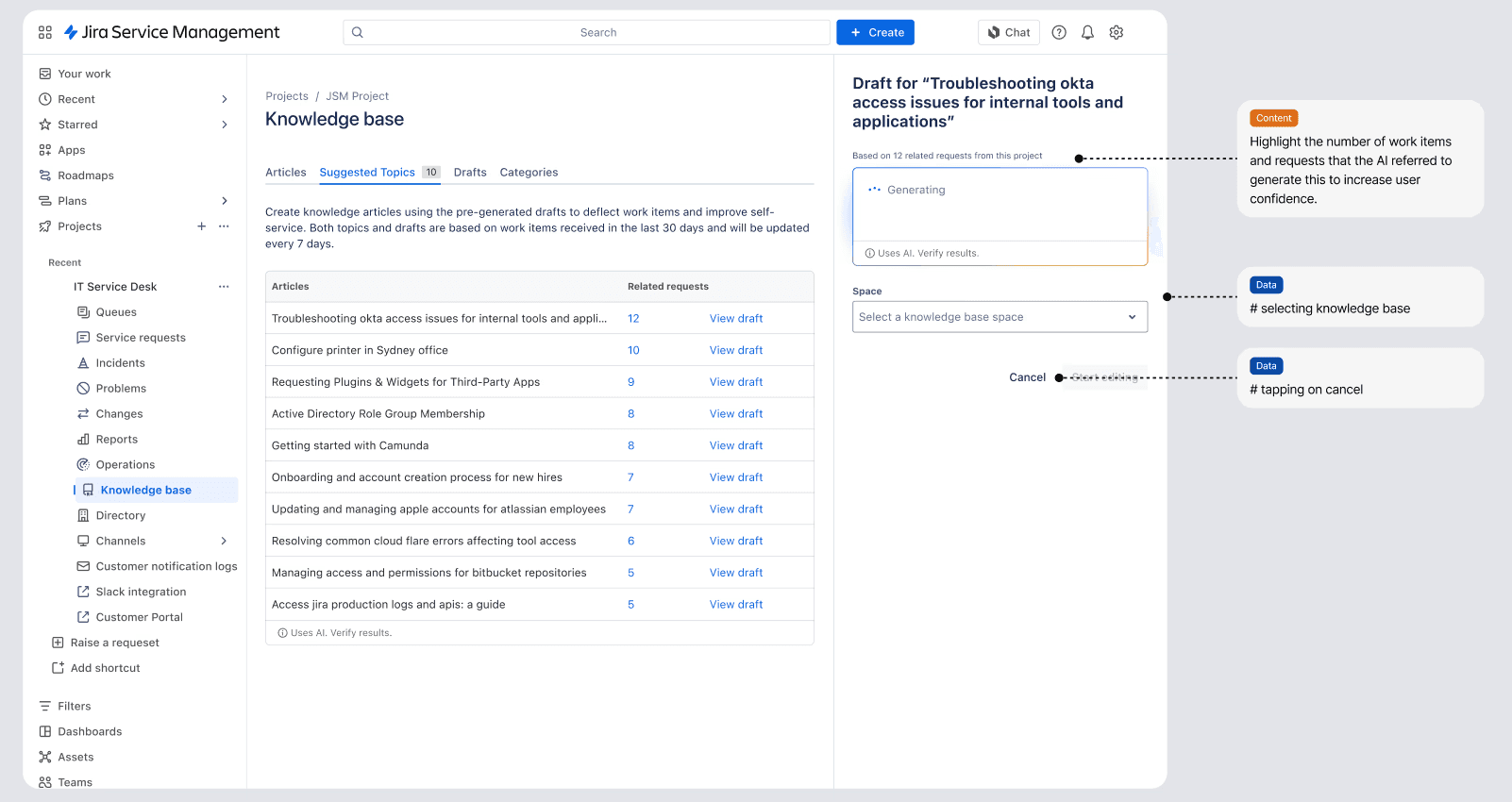Click the Queues icon
The width and height of the screenshot is (1512, 802).
[x=83, y=312]
